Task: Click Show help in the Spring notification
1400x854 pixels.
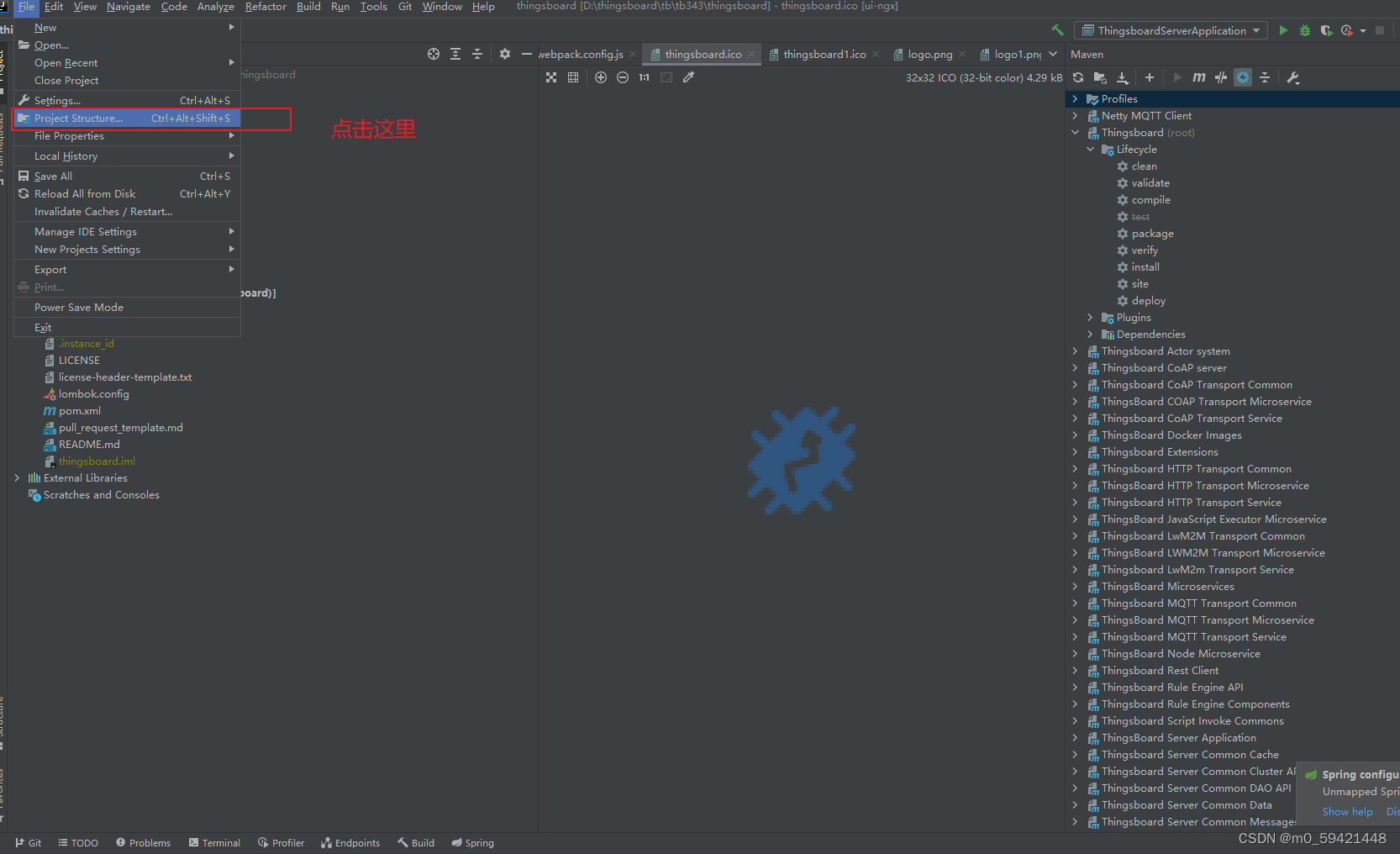Action: 1347,811
